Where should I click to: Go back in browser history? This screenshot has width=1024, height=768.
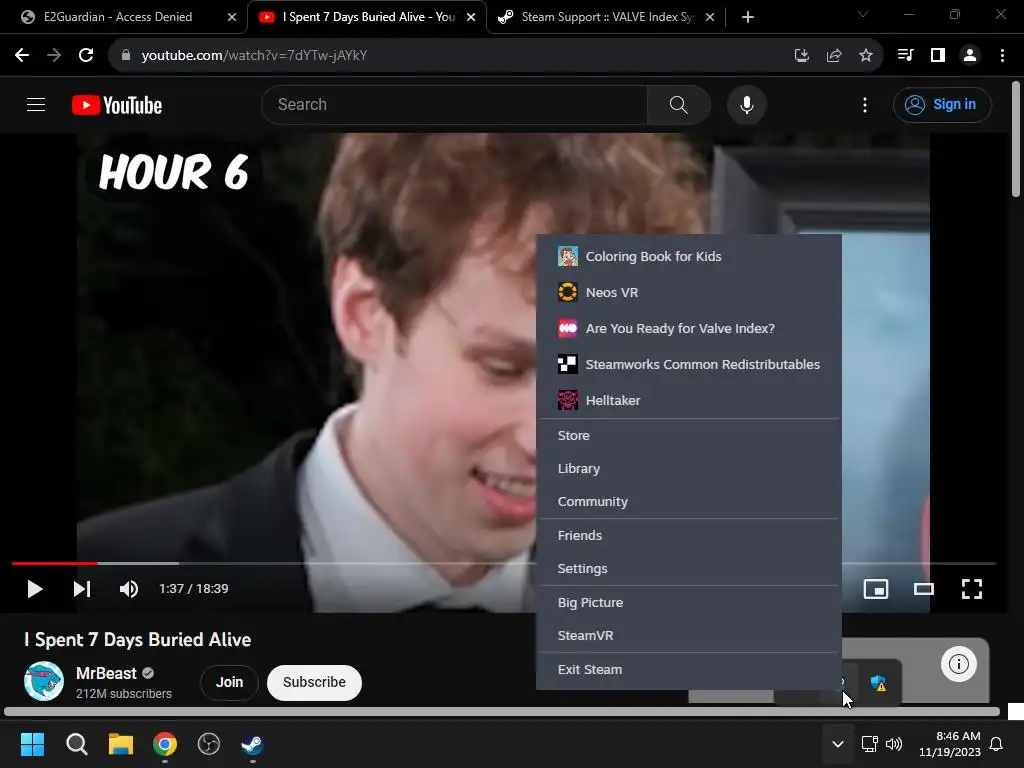[22, 56]
